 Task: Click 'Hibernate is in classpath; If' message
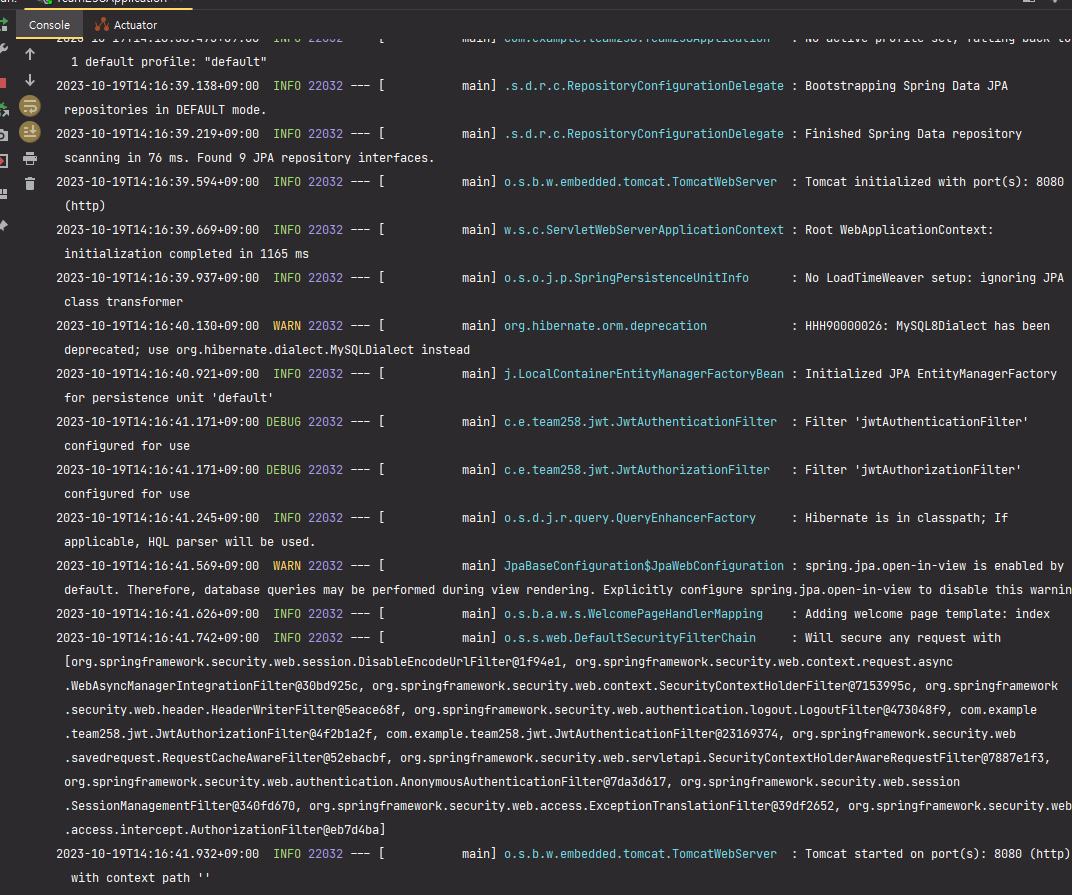click(906, 518)
